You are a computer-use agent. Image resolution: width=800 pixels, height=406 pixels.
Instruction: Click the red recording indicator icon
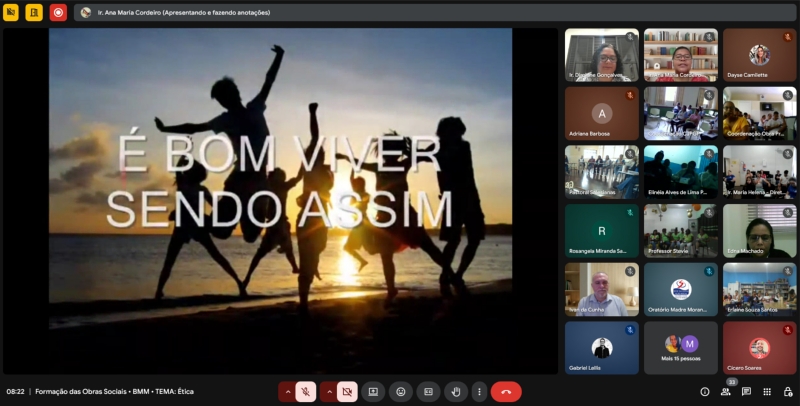[x=58, y=13]
